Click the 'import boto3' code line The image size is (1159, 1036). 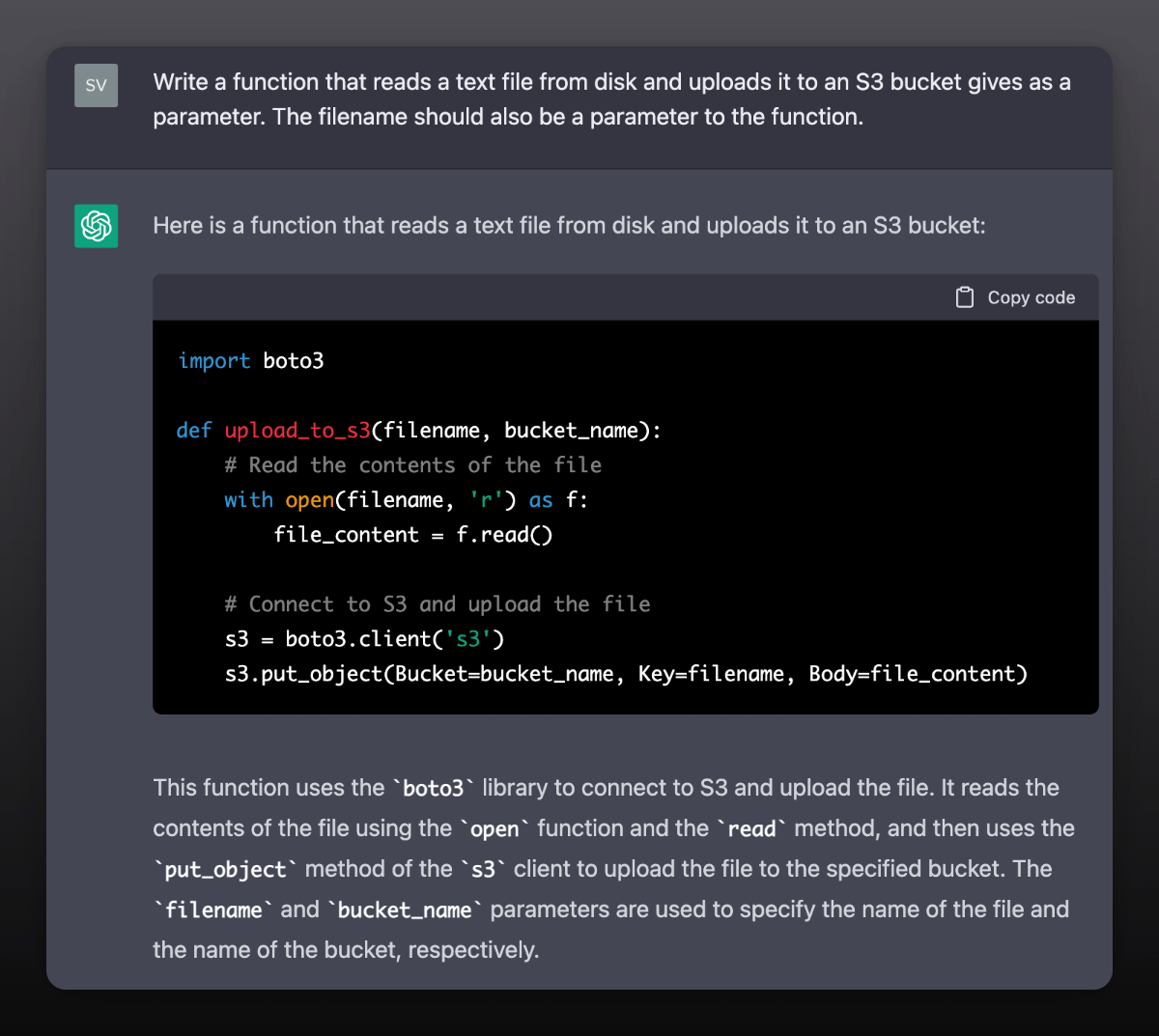click(x=251, y=361)
